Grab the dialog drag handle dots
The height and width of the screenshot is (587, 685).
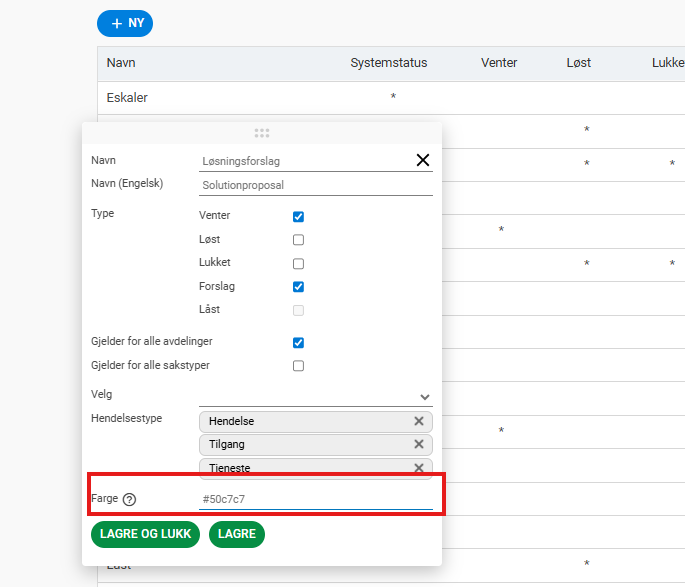262,133
